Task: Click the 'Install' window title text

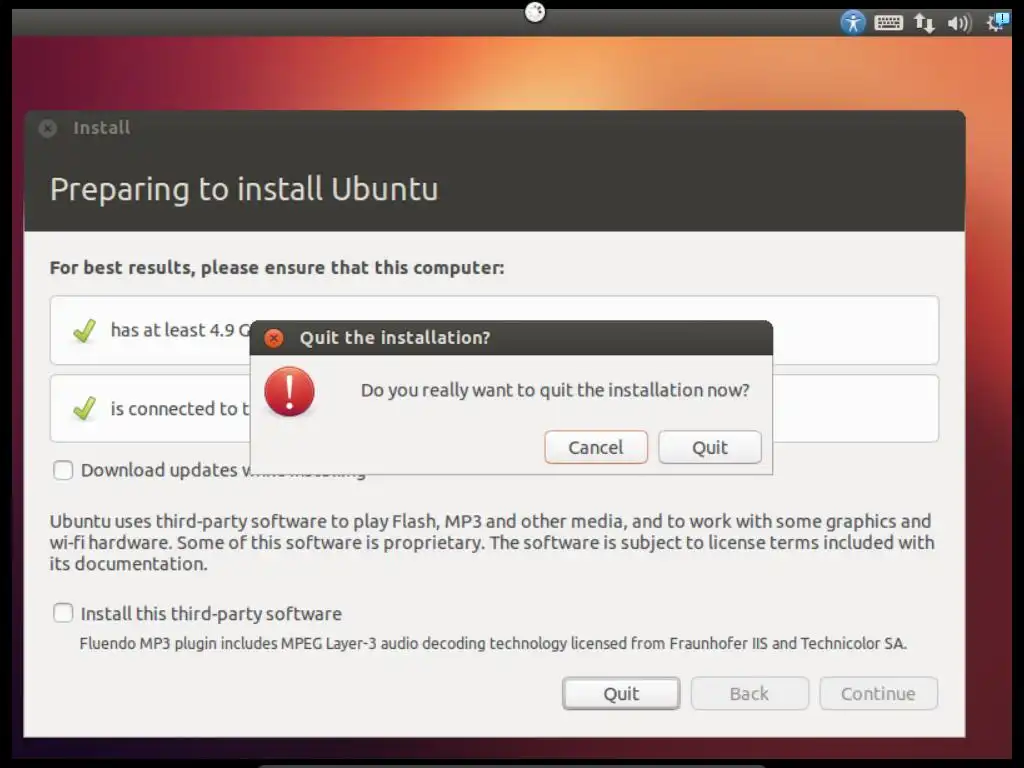Action: (101, 127)
